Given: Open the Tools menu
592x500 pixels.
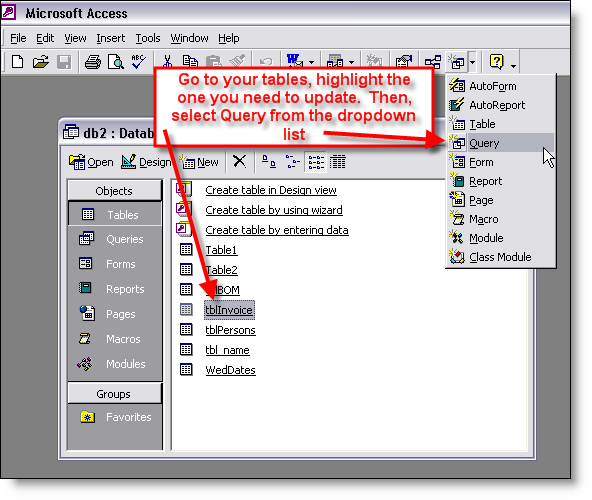Looking at the screenshot, I should click(148, 38).
